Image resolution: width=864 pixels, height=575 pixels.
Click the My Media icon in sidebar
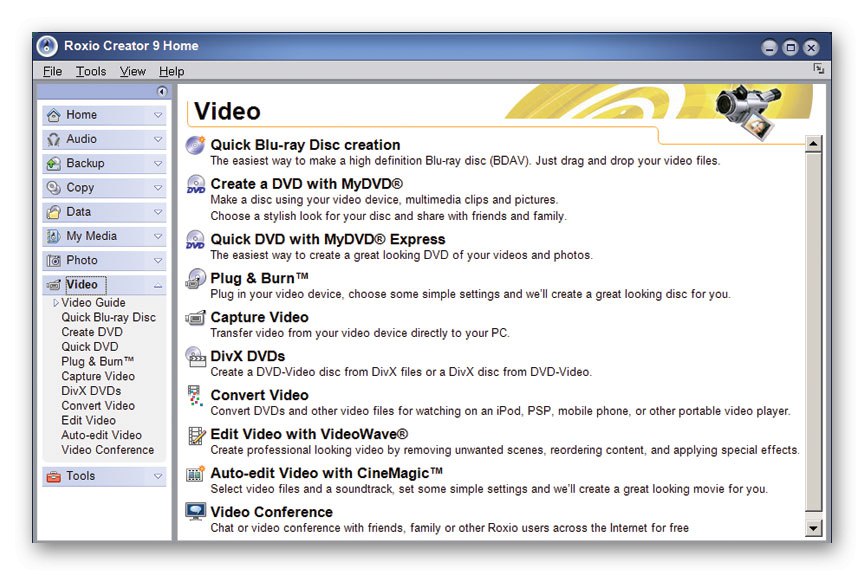pyautogui.click(x=53, y=236)
